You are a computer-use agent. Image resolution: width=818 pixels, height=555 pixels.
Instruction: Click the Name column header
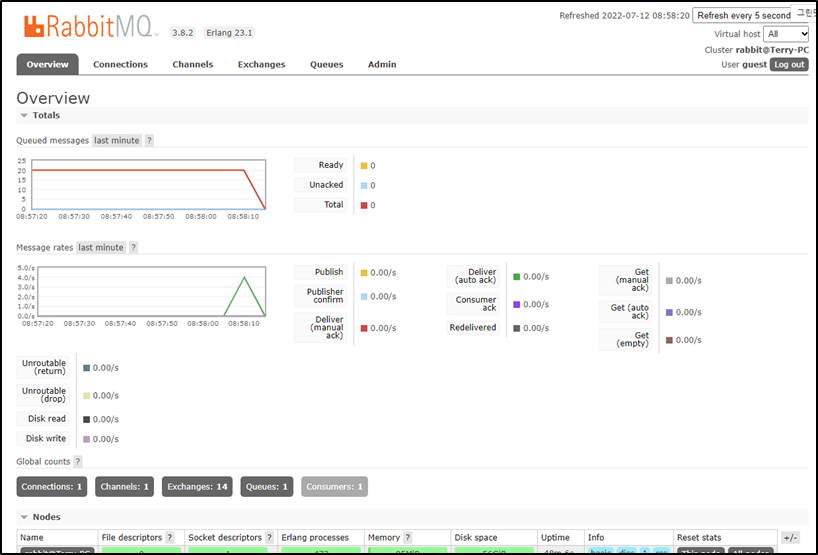32,537
